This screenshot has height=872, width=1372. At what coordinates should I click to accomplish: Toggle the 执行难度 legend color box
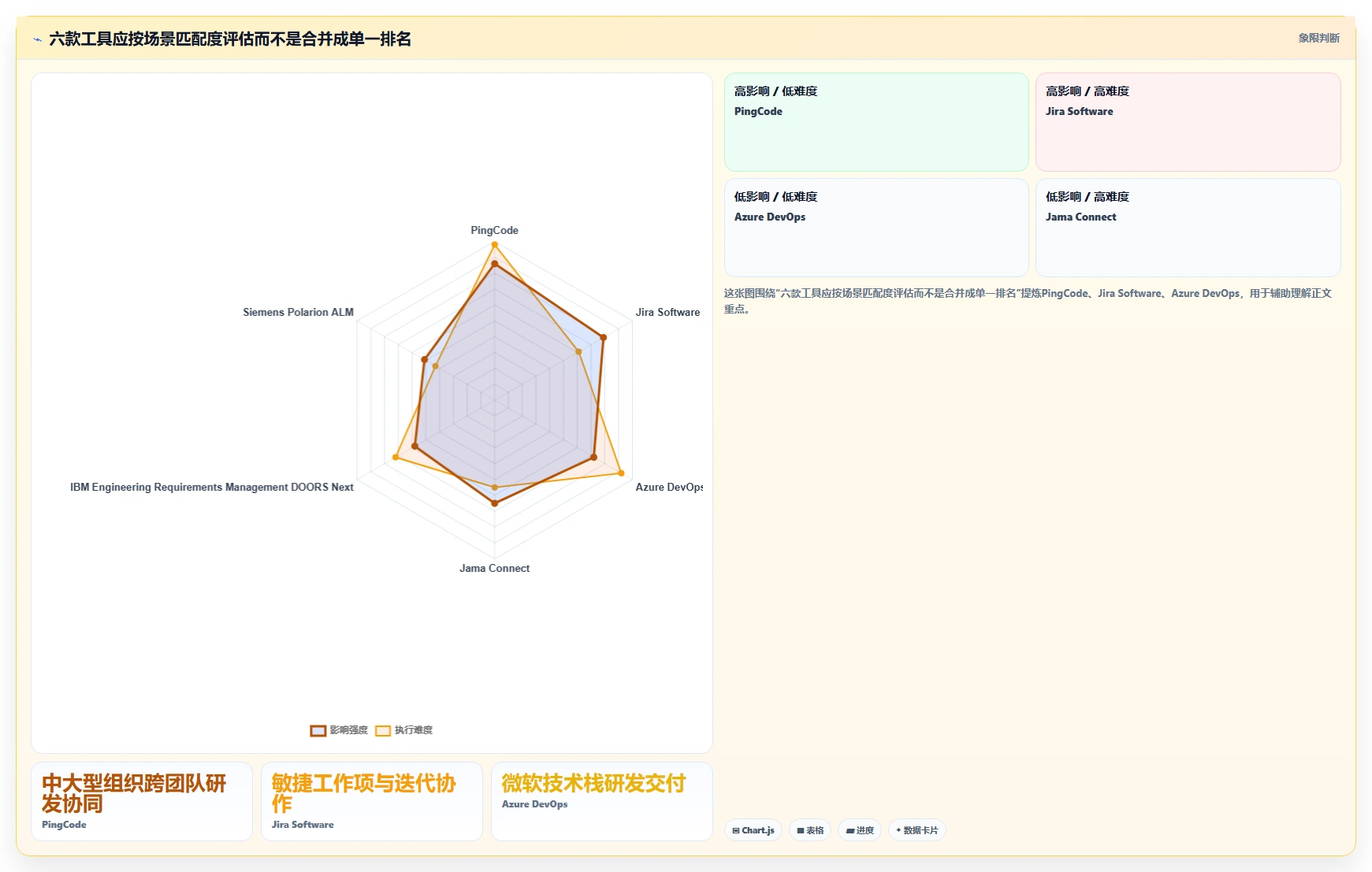click(x=383, y=731)
